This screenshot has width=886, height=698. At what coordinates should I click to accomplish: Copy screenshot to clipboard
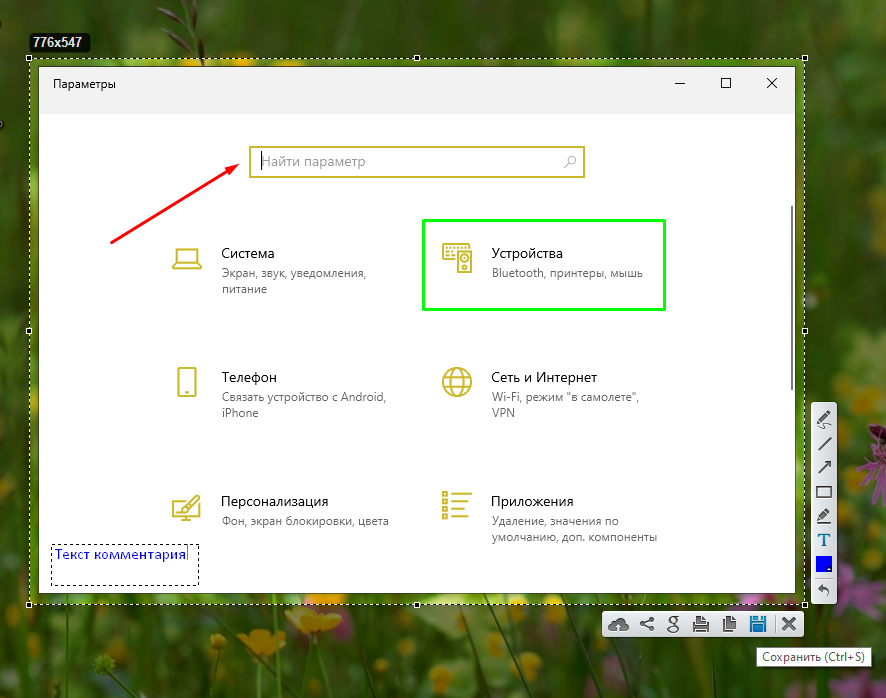pos(730,625)
